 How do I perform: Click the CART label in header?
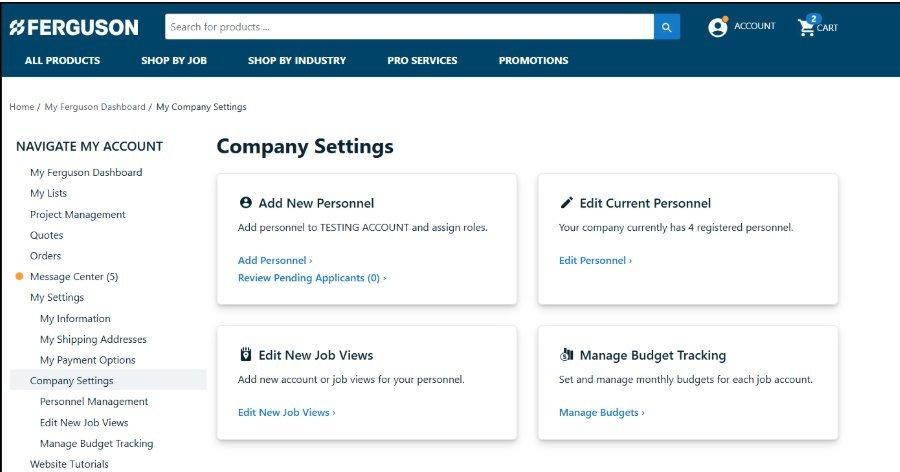pyautogui.click(x=827, y=28)
